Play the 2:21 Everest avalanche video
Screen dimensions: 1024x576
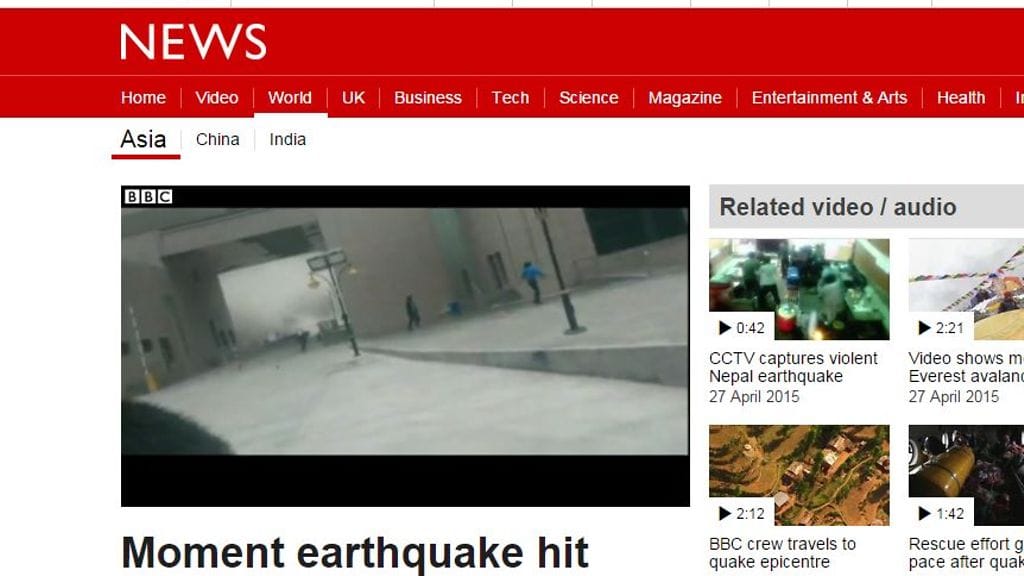click(x=966, y=289)
